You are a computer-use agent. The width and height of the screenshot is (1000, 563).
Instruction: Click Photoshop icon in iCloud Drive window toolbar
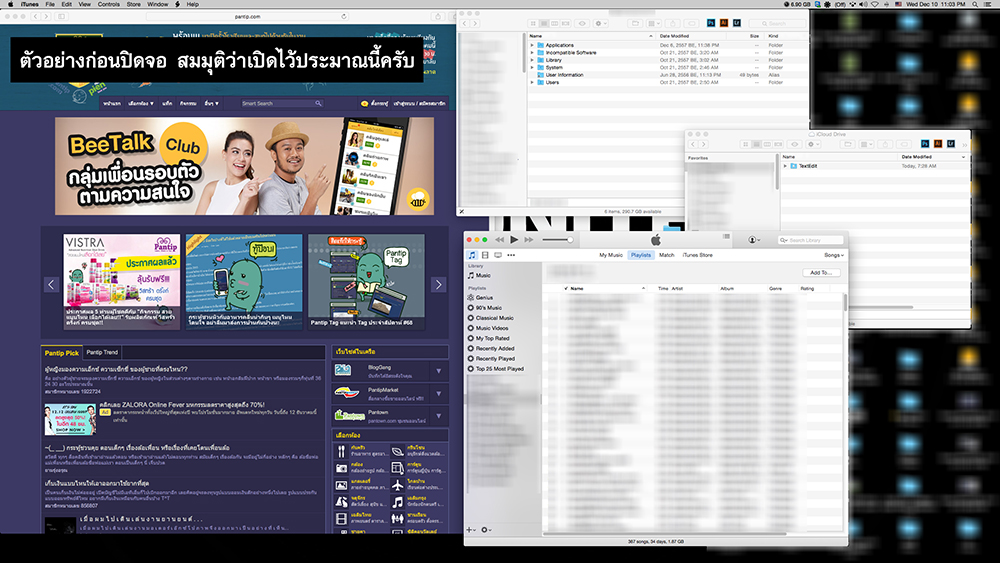925,144
